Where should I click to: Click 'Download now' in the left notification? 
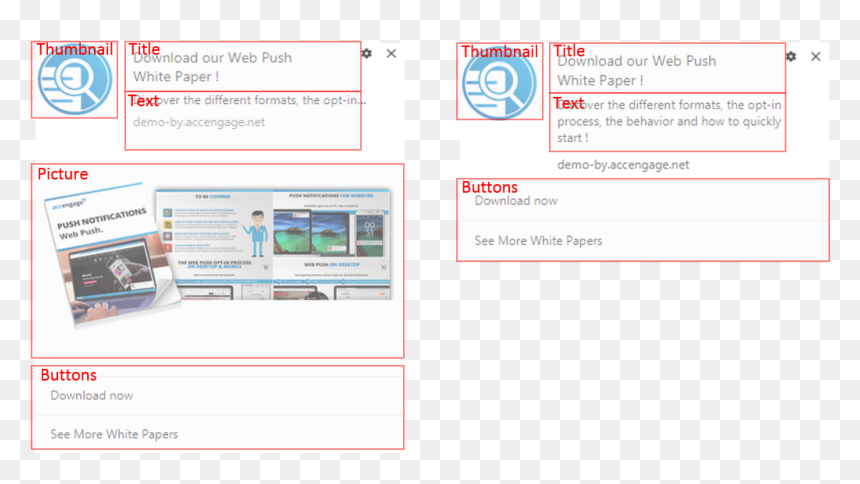pyautogui.click(x=92, y=396)
